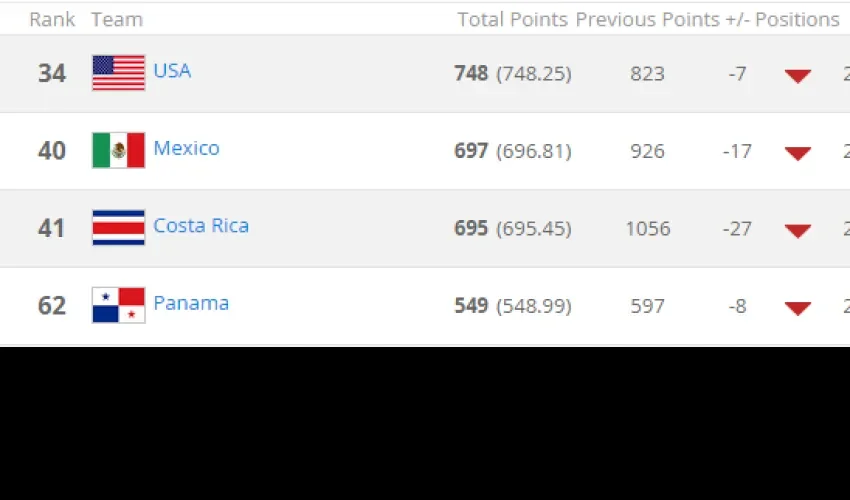Click the USA flag icon
The image size is (850, 500).
click(x=119, y=73)
